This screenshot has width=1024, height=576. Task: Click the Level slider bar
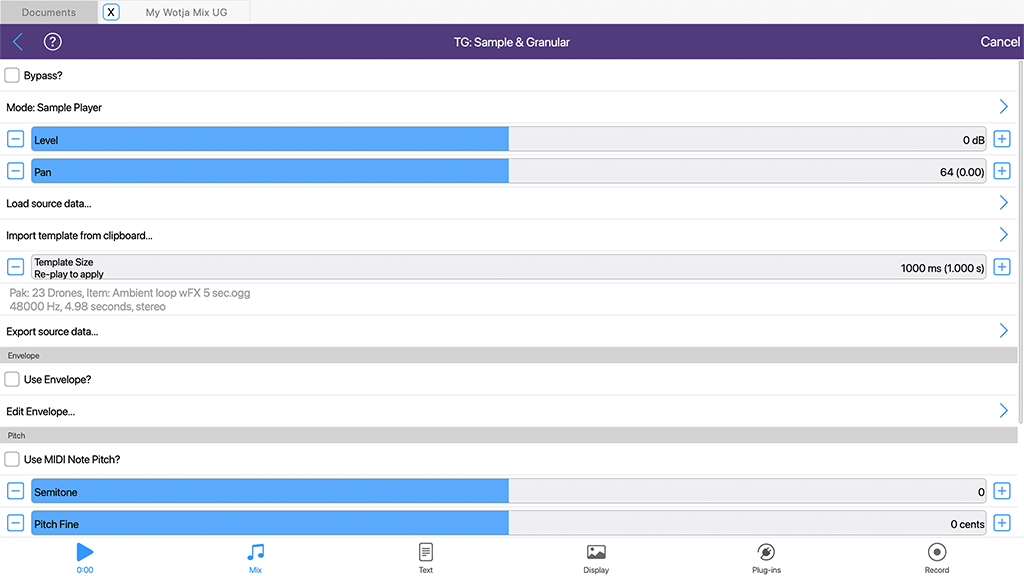click(x=508, y=140)
